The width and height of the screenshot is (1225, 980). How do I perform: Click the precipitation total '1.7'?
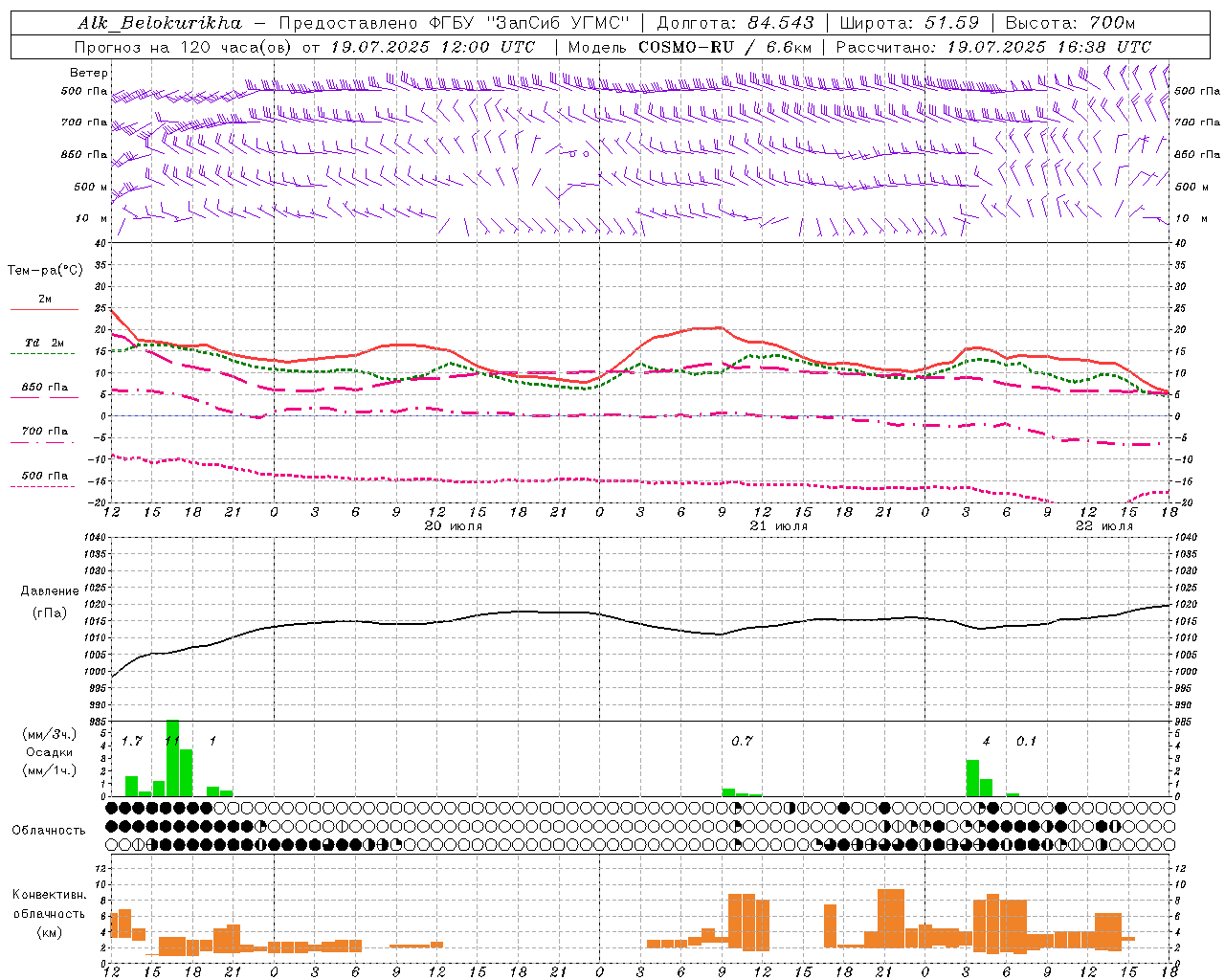pyautogui.click(x=132, y=741)
